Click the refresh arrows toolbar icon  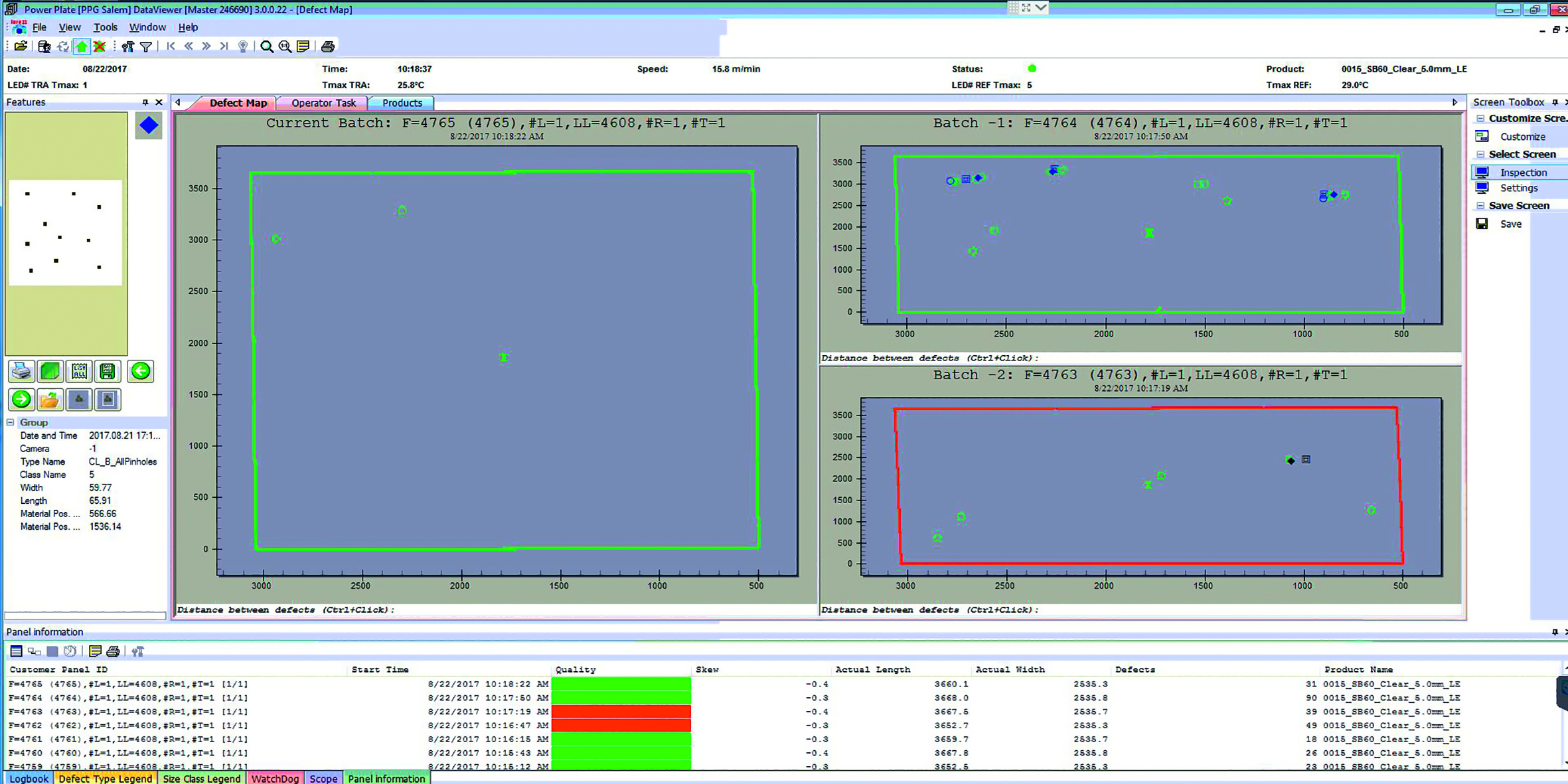(63, 46)
